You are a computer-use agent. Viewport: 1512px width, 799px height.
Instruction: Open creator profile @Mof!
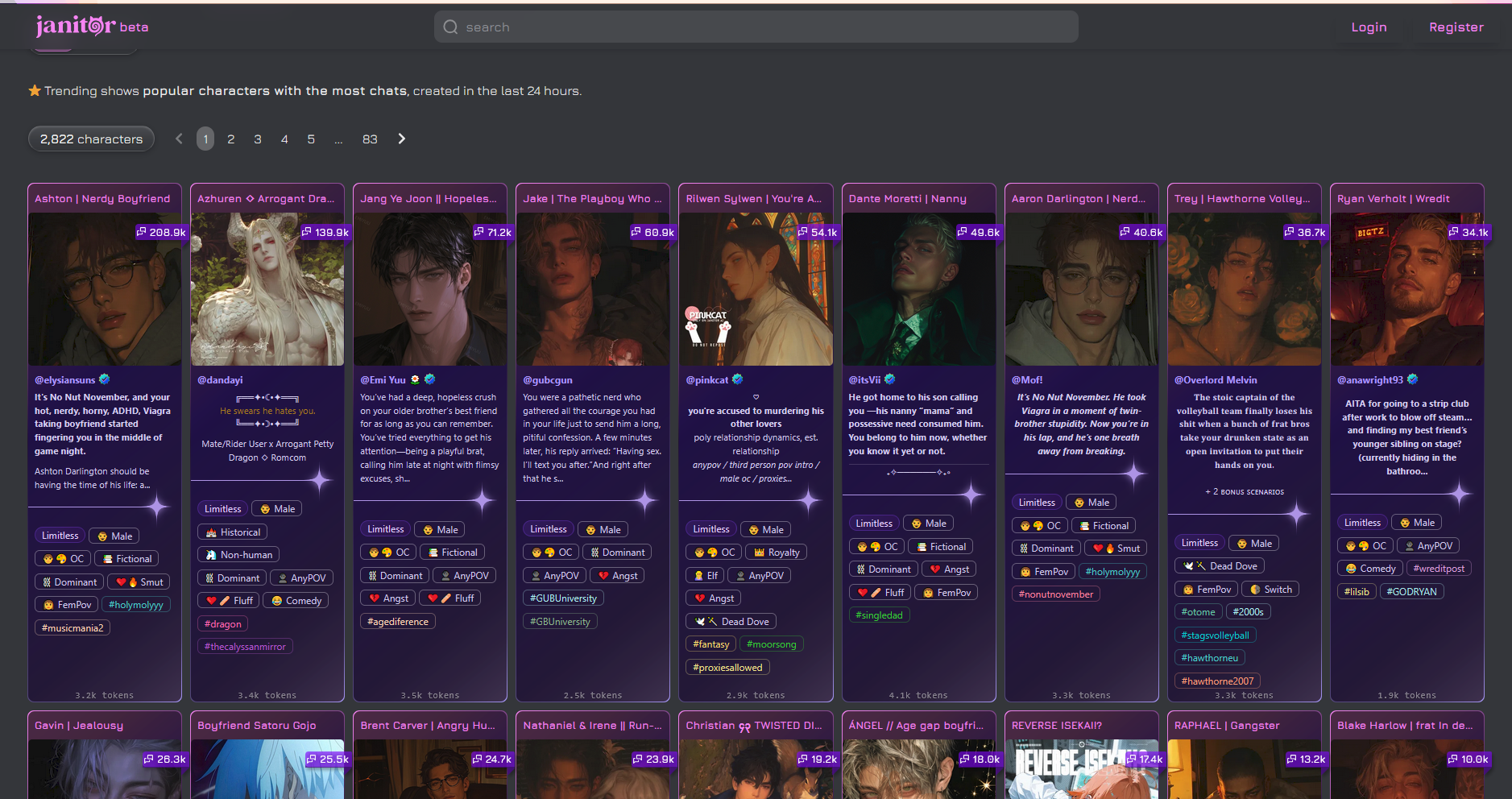(1027, 379)
